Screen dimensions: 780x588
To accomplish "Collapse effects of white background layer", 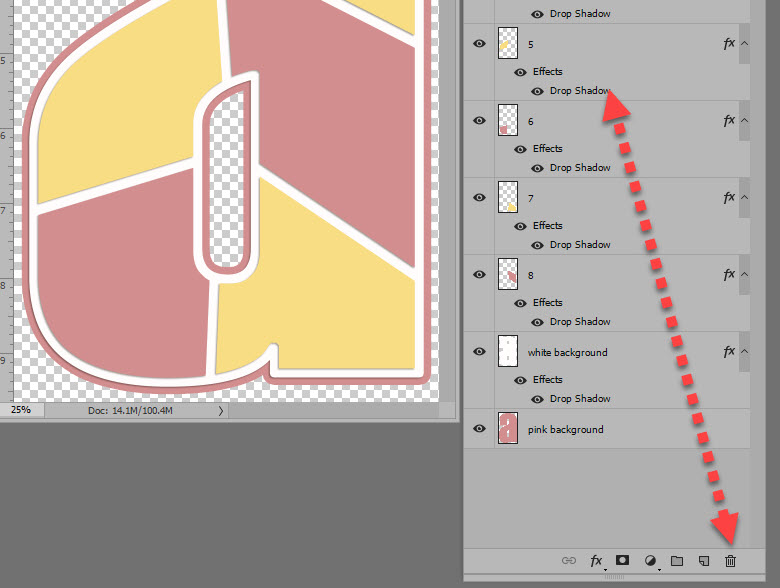I will [745, 352].
